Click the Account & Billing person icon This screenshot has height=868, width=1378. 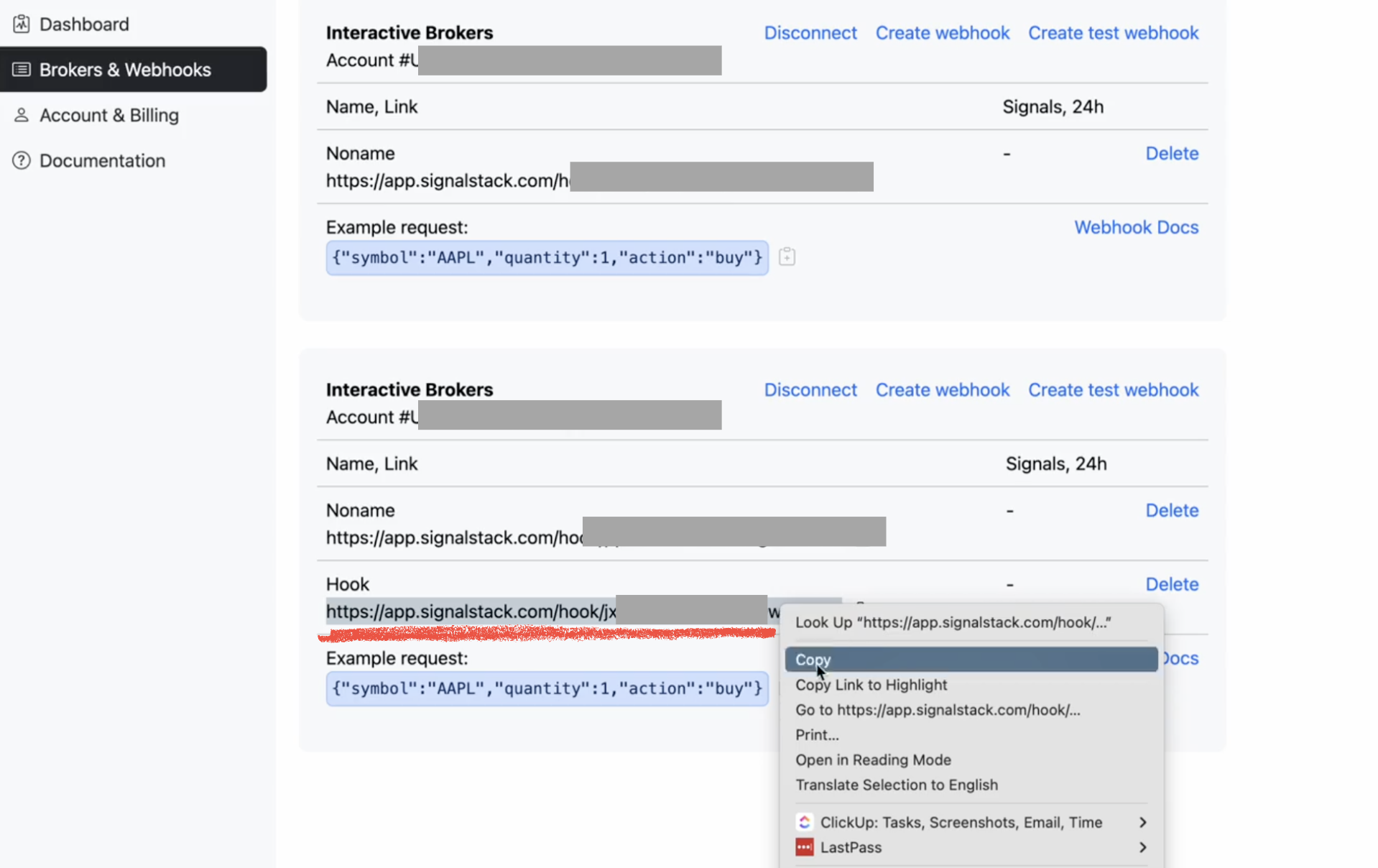click(x=22, y=115)
